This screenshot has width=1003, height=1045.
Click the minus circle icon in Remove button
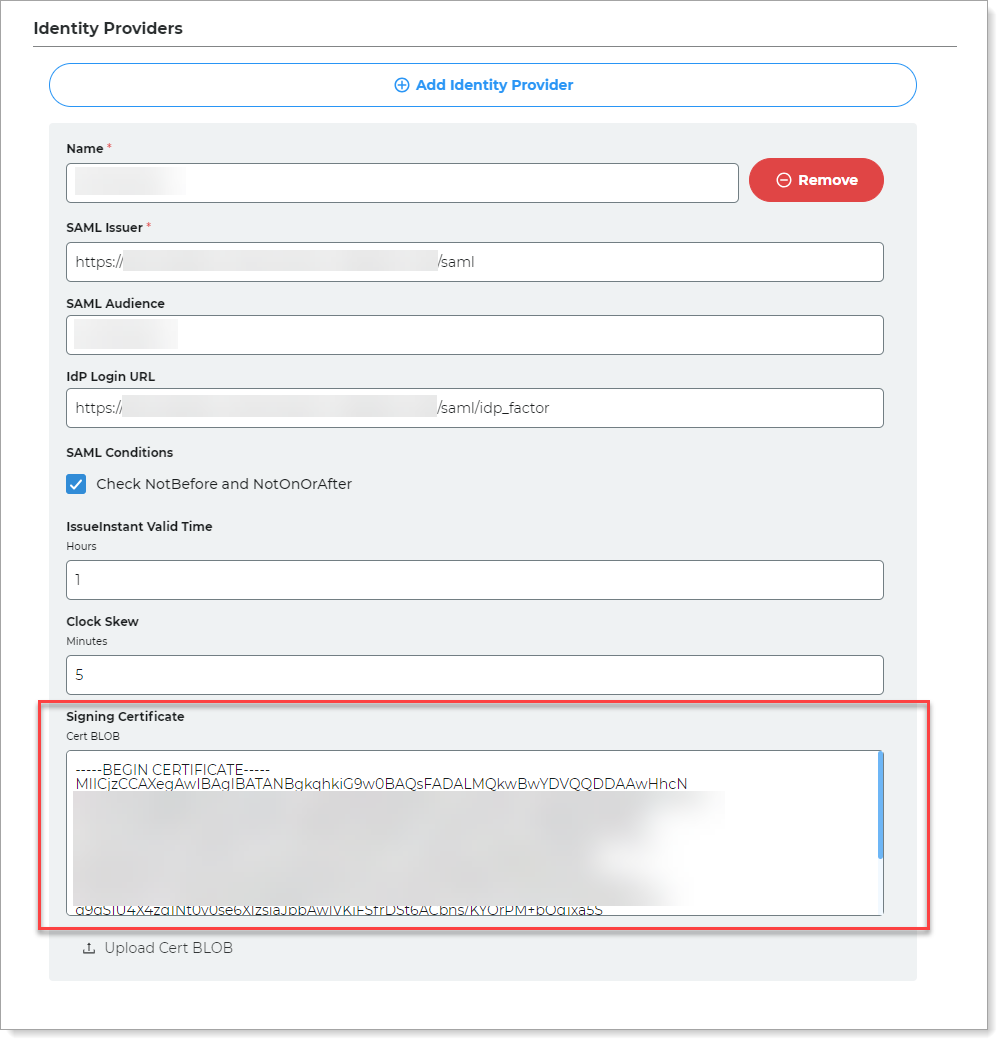[784, 180]
